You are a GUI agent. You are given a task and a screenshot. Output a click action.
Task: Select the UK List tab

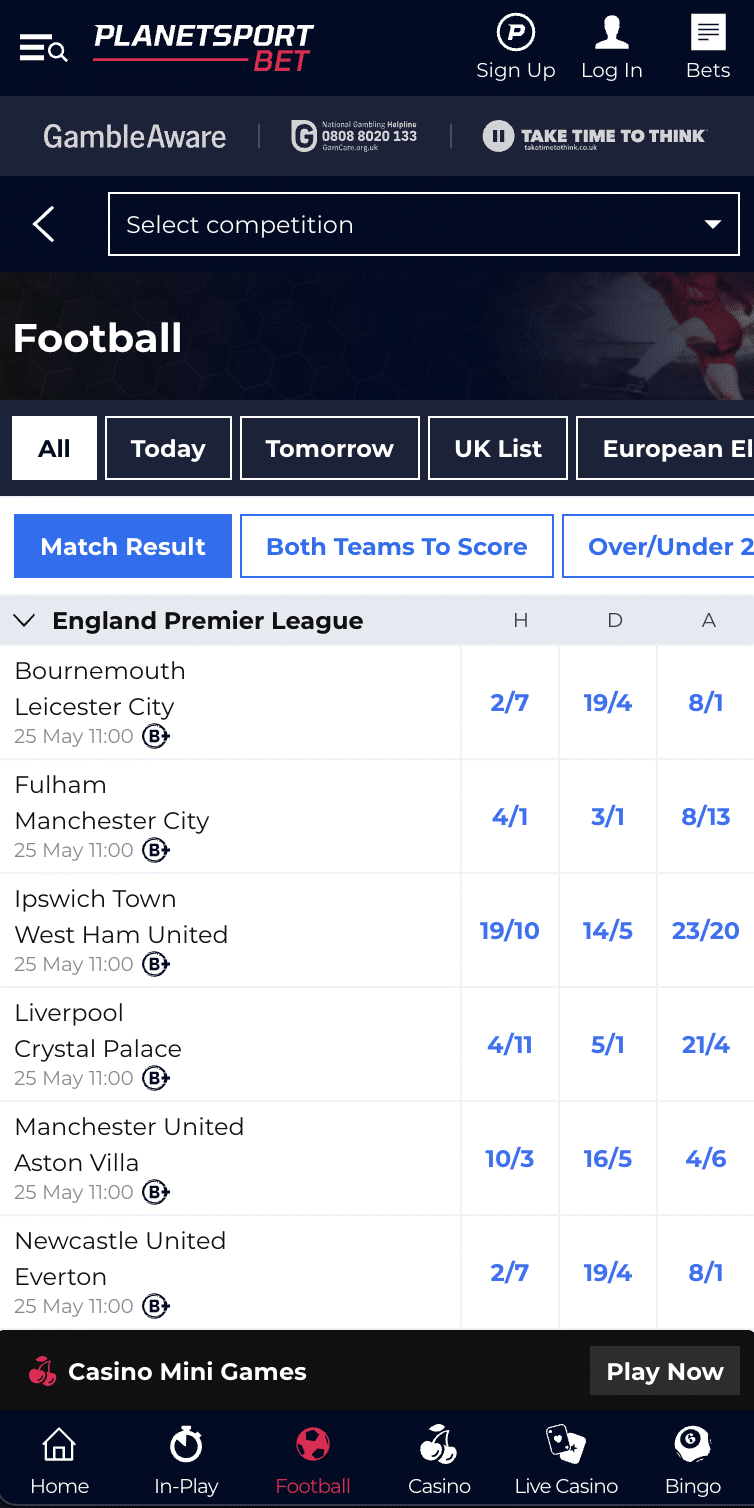click(497, 447)
